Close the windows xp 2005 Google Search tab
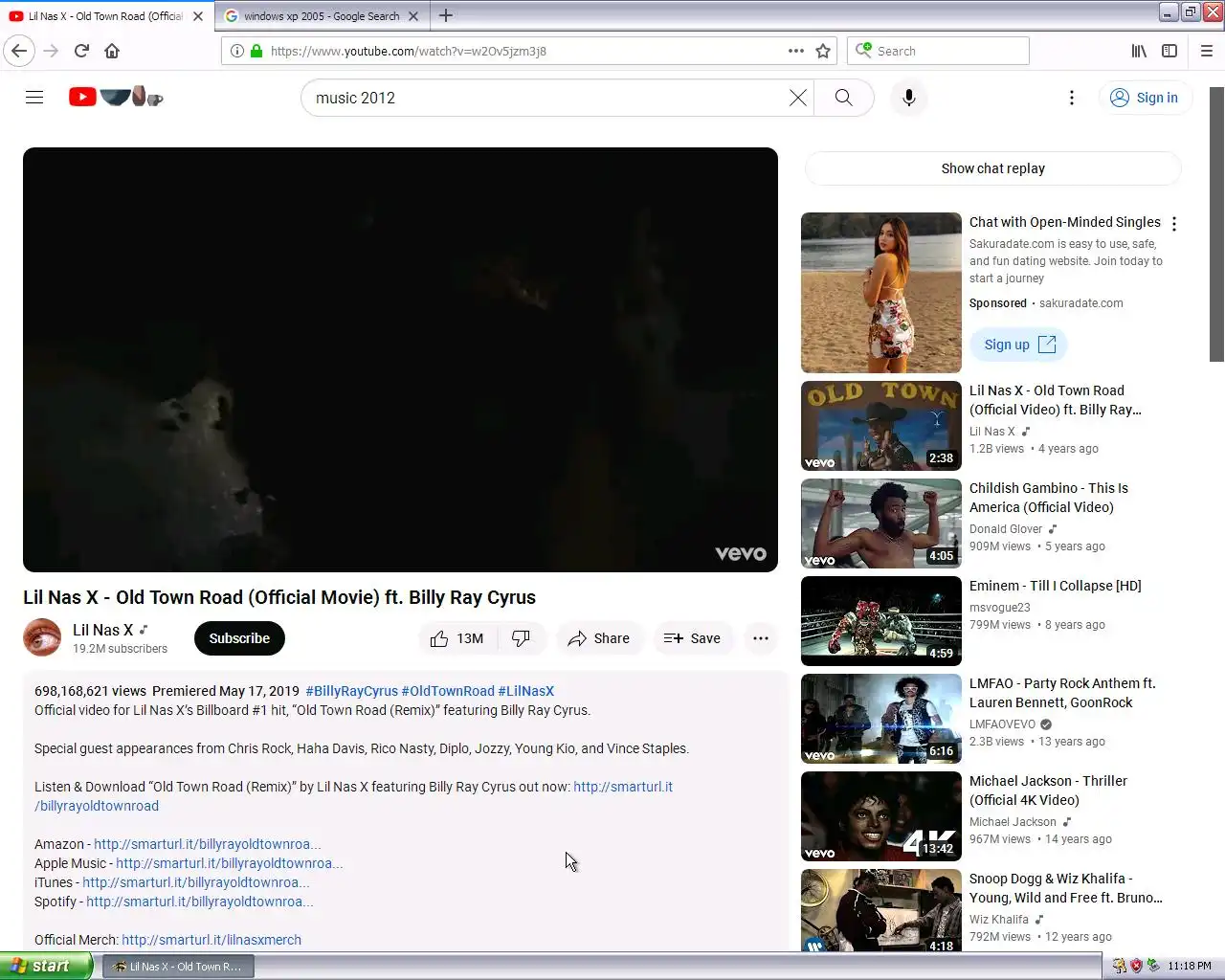The width and height of the screenshot is (1225, 980). click(413, 16)
